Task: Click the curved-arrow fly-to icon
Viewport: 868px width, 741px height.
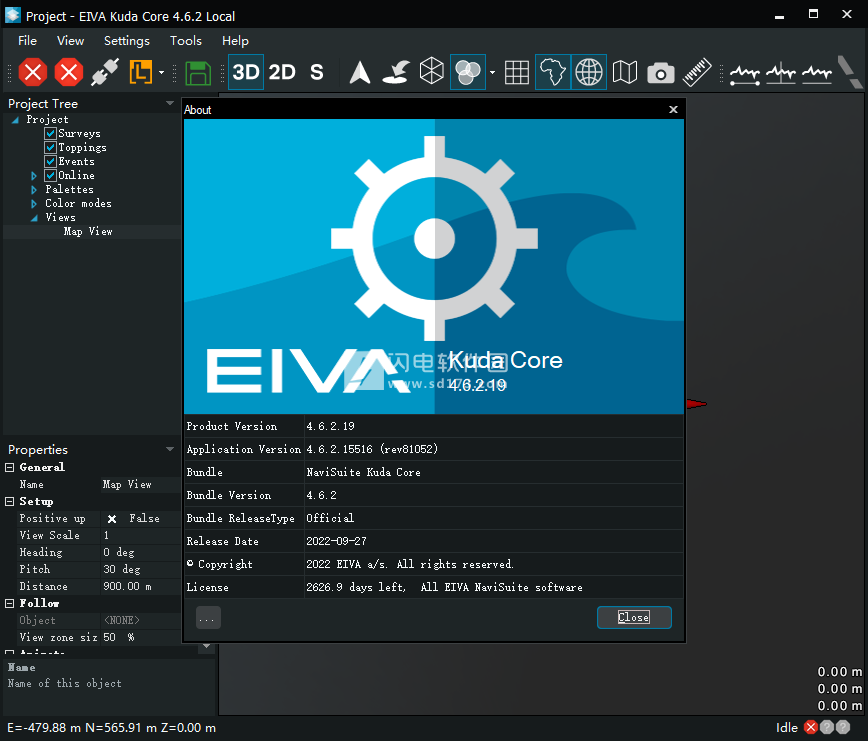Action: [396, 72]
